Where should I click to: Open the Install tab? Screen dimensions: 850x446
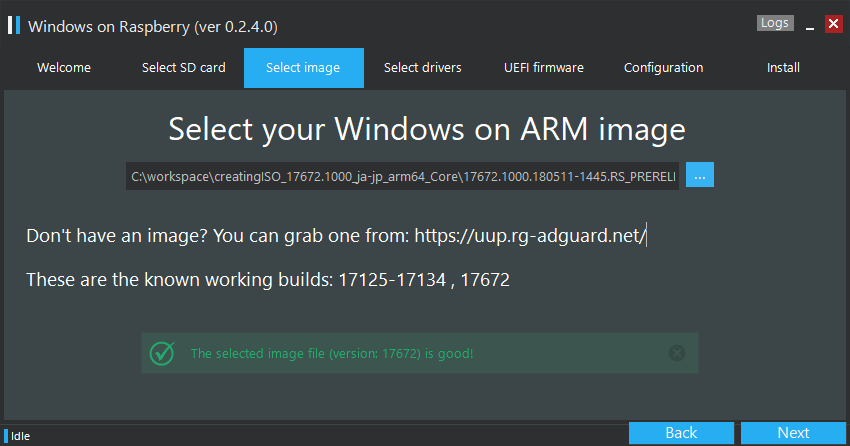[783, 68]
